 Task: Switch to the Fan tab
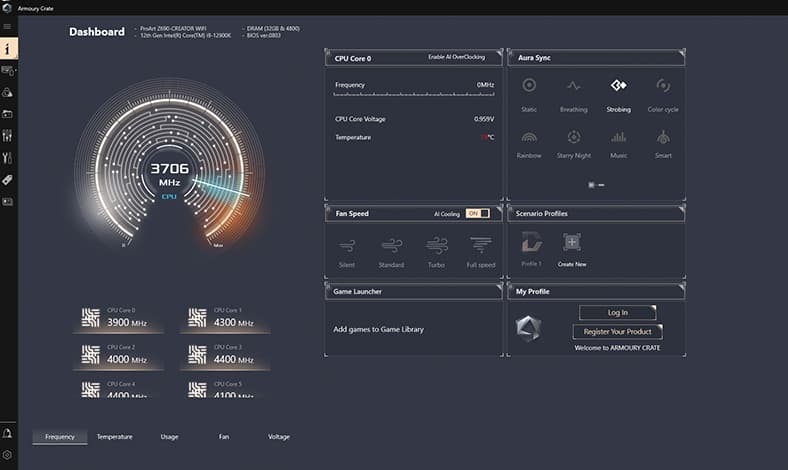pyautogui.click(x=224, y=437)
